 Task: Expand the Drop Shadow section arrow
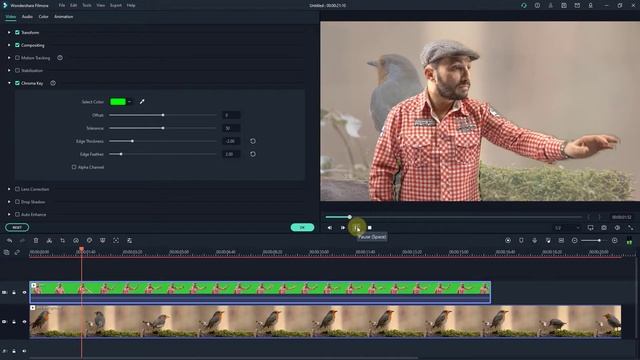[9, 202]
